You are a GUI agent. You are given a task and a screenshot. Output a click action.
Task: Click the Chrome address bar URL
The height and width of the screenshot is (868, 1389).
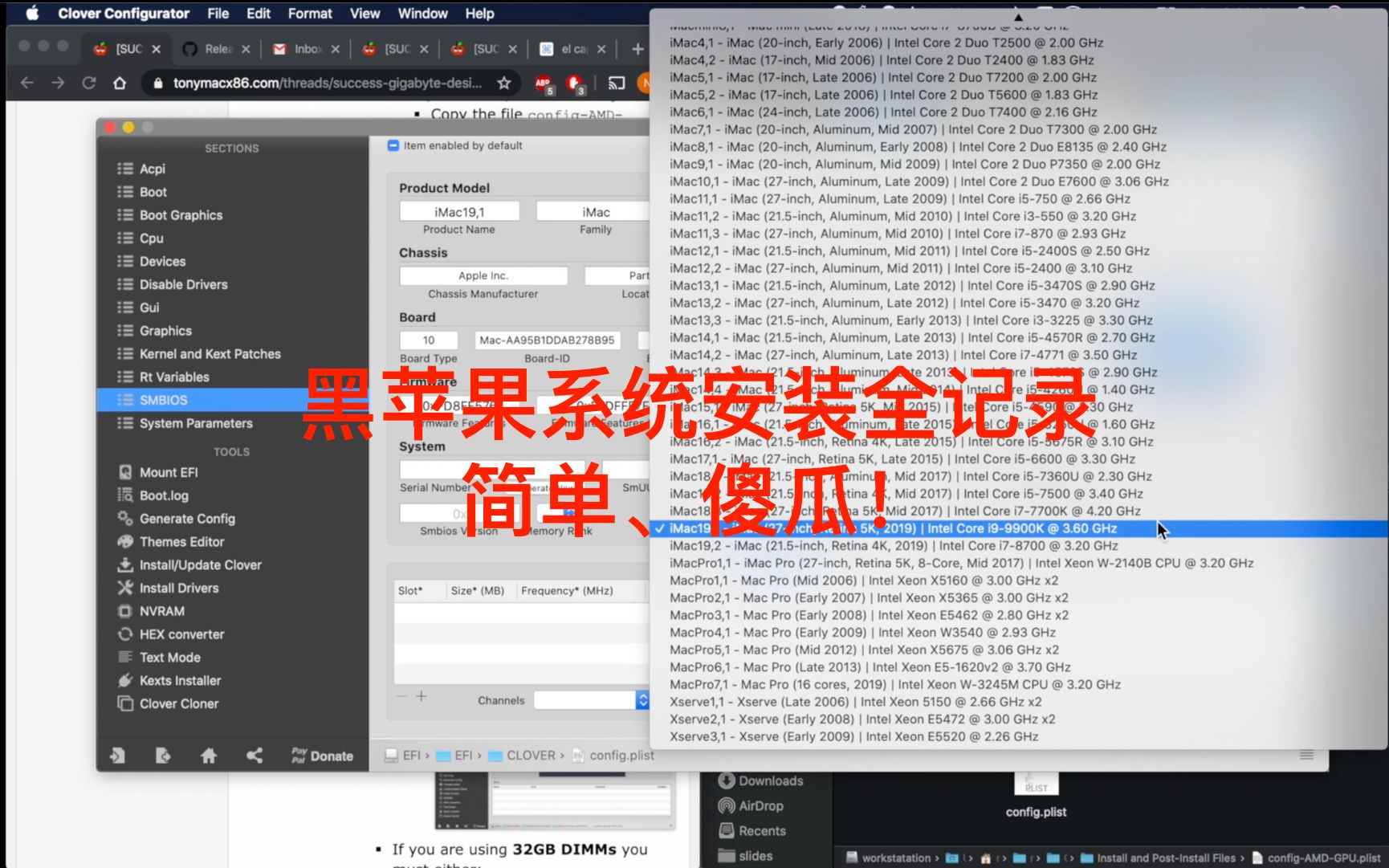point(328,83)
